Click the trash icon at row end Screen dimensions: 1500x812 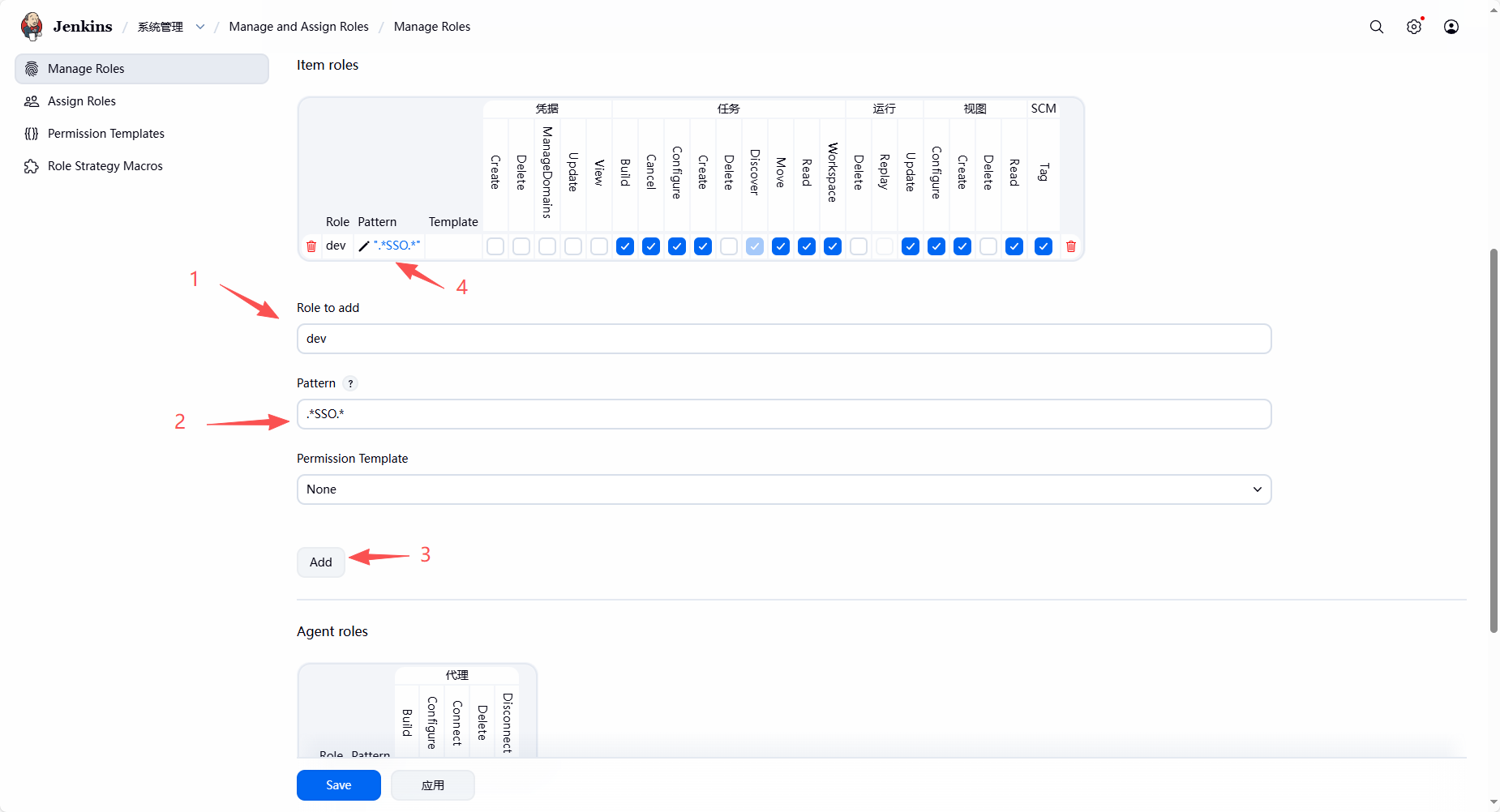click(1070, 246)
